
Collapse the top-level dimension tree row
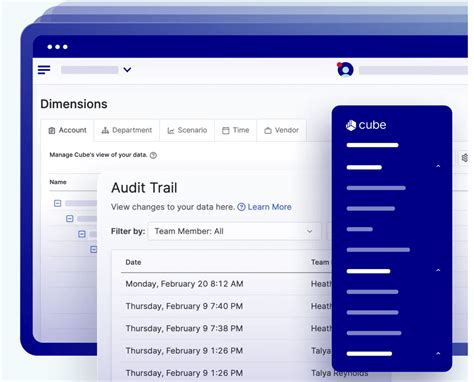[58, 203]
